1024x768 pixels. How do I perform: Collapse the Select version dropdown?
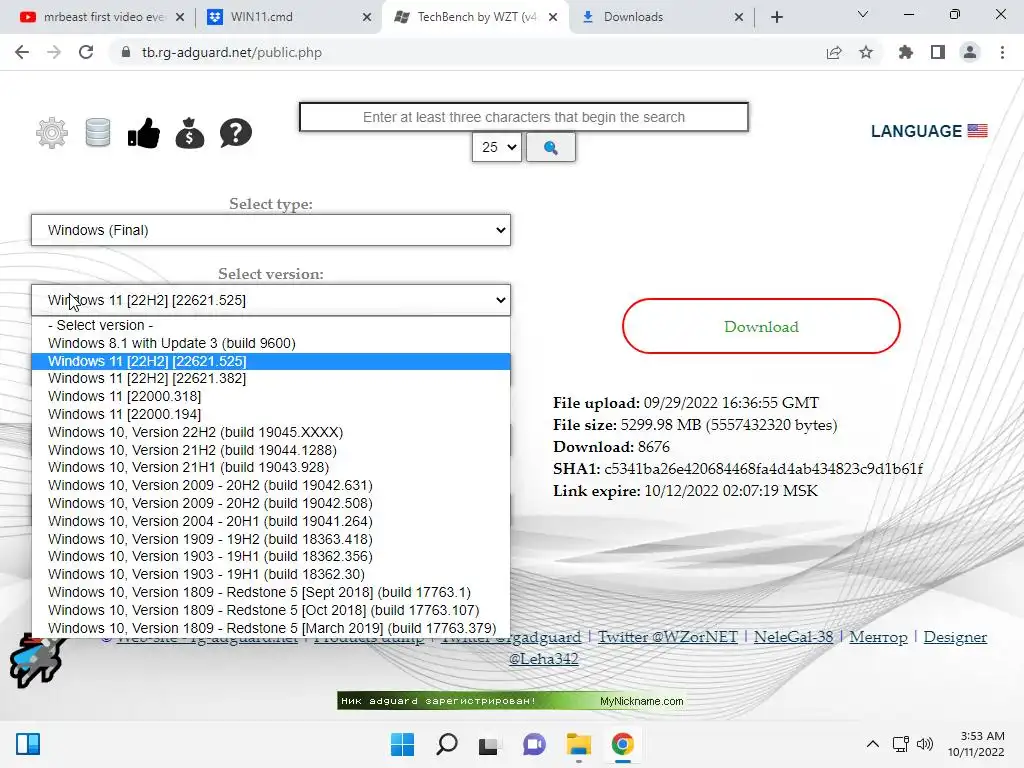(271, 300)
